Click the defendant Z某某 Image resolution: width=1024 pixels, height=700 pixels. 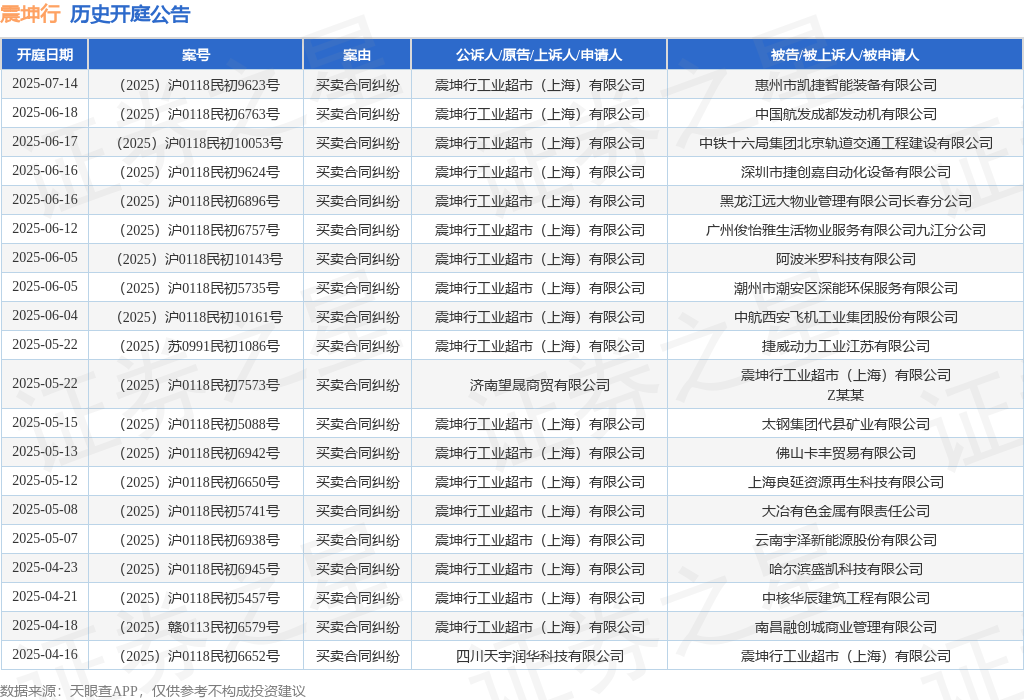pyautogui.click(x=846, y=395)
